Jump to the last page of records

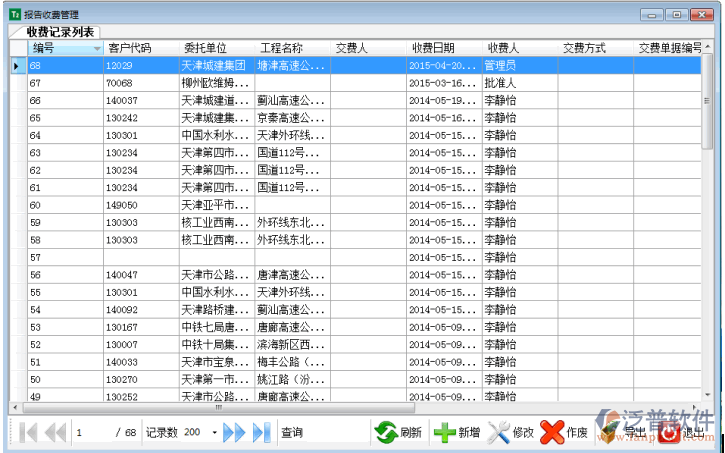click(262, 433)
